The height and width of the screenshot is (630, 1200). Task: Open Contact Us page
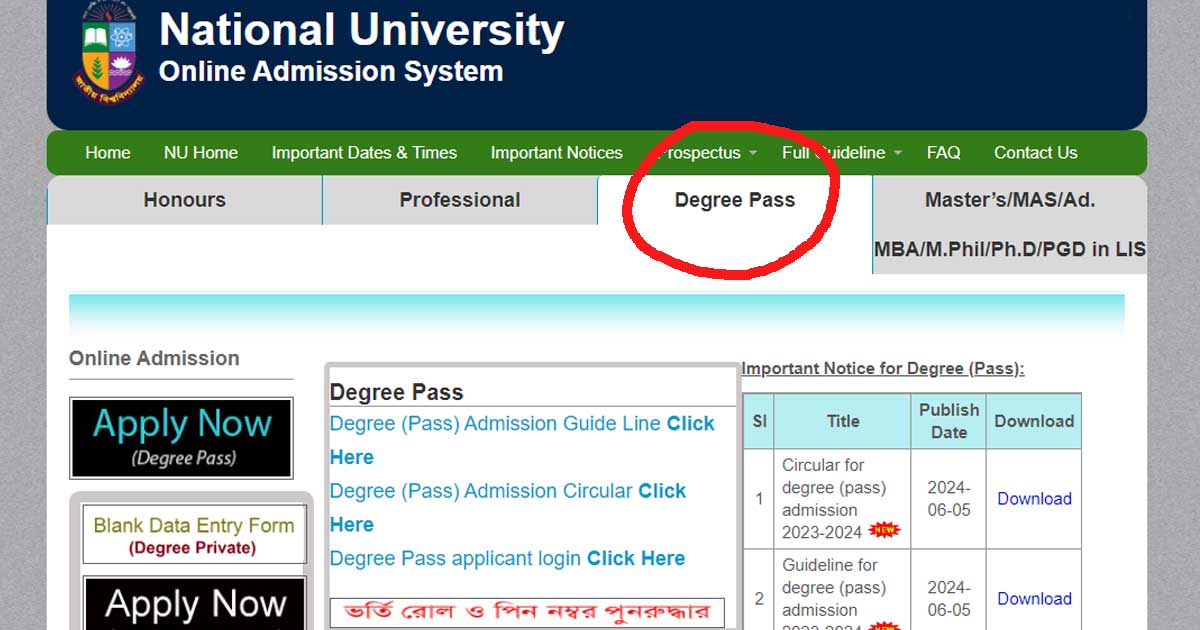click(1035, 153)
